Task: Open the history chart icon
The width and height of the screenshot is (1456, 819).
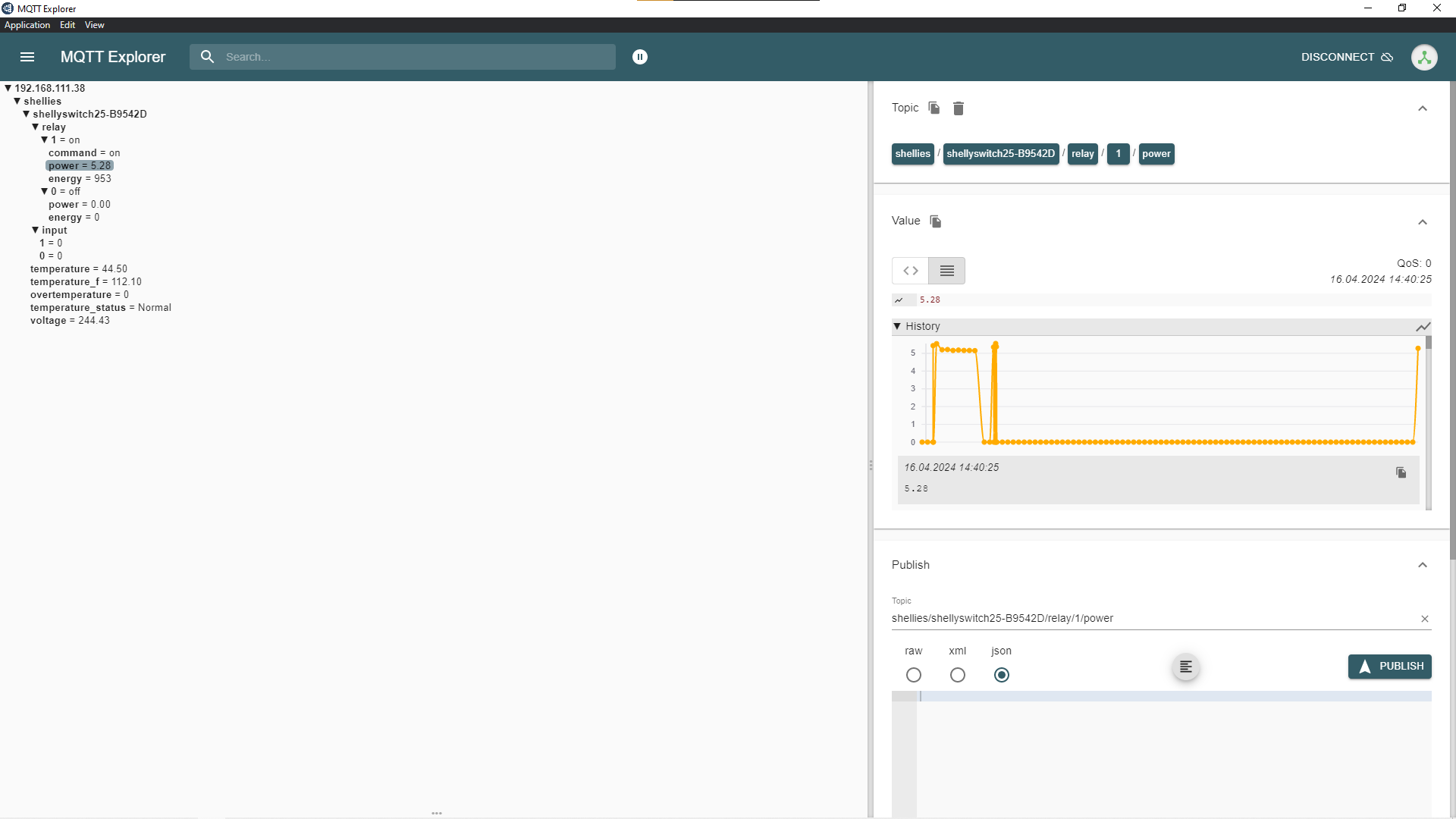Action: point(1423,327)
